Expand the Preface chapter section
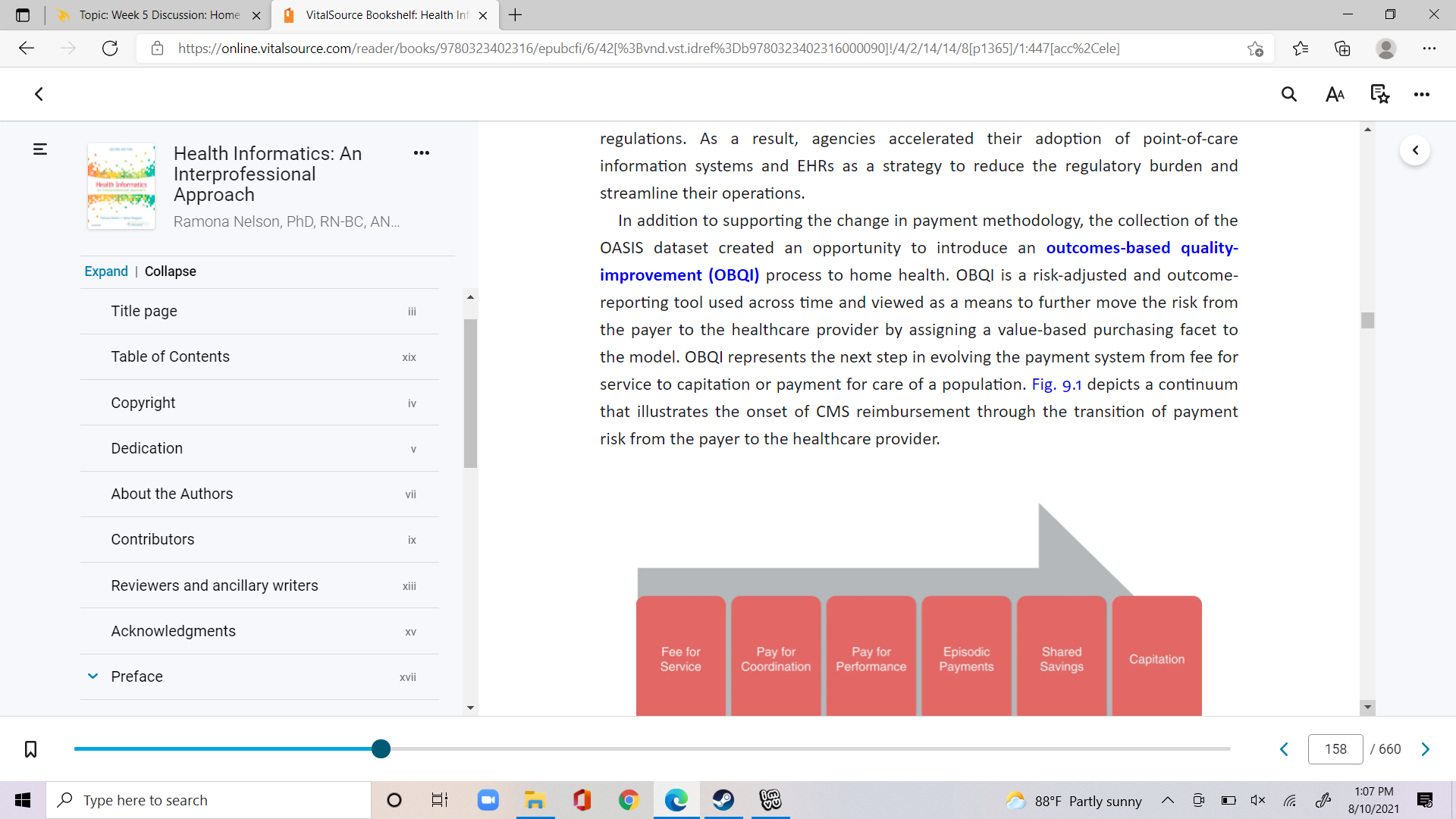Screen dimensions: 1456x819 click(x=93, y=676)
